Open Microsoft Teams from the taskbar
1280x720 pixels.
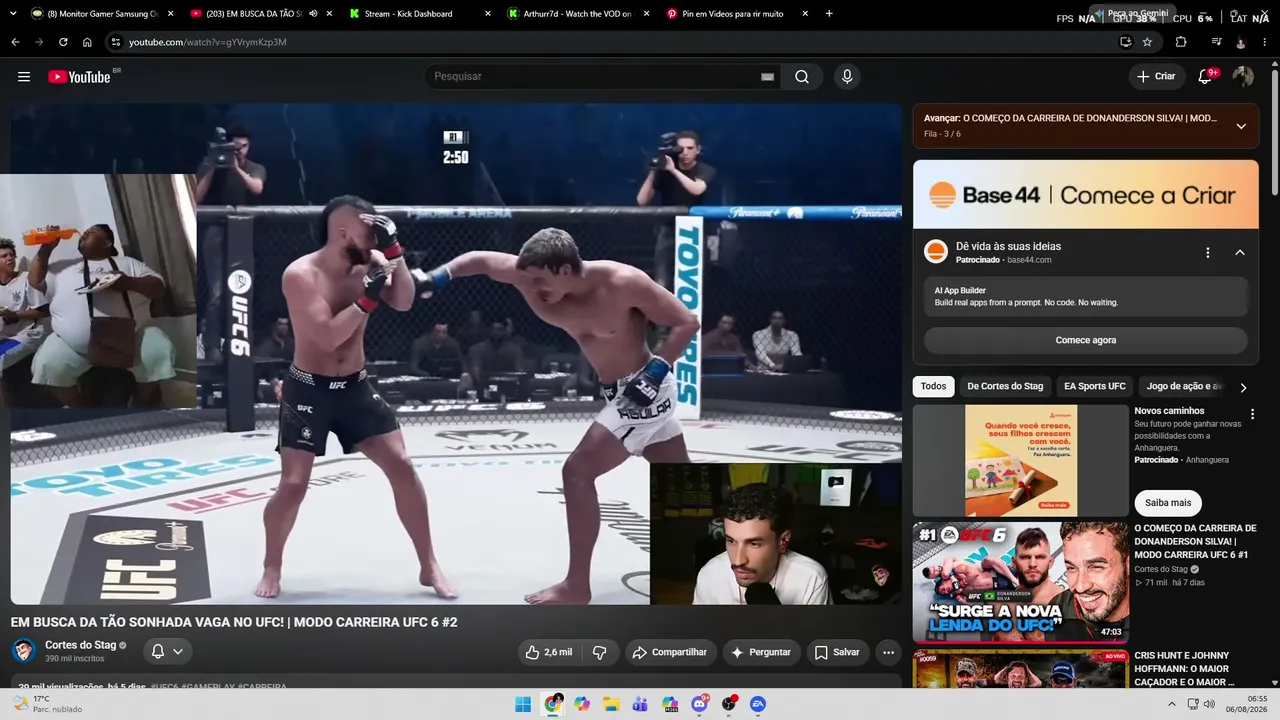pos(641,704)
